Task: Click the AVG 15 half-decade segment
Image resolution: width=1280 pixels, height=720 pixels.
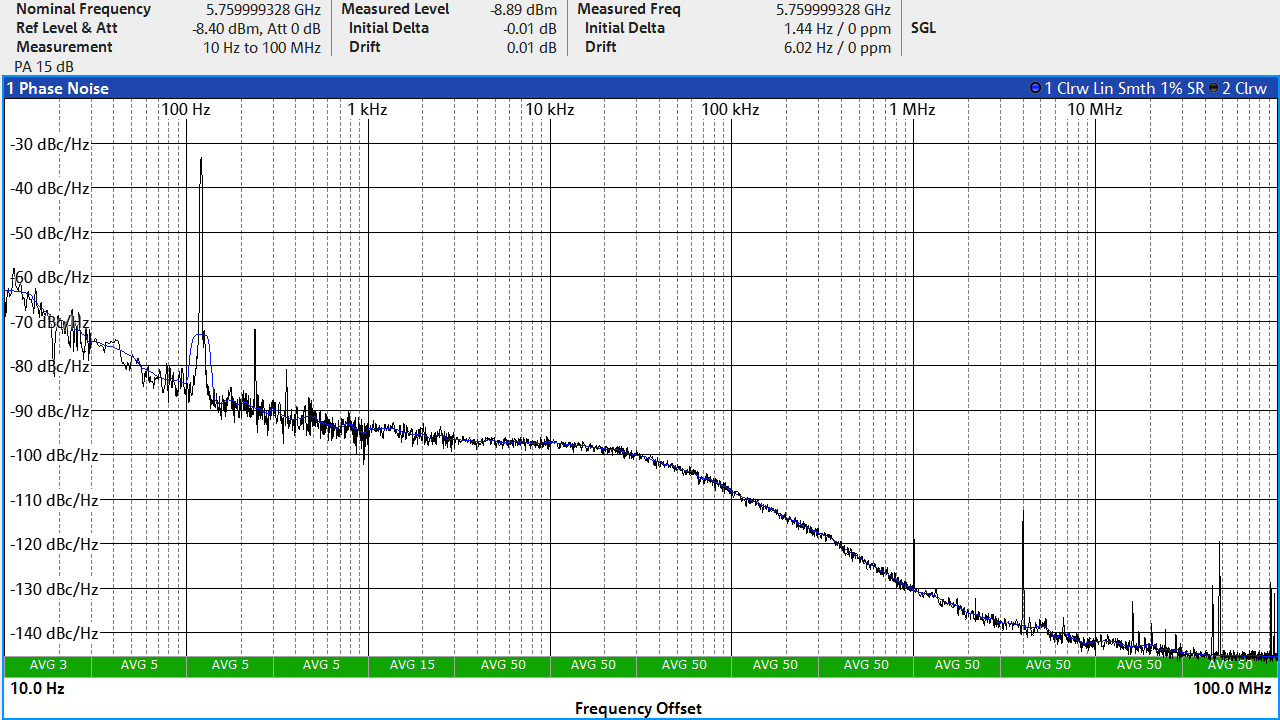Action: pyautogui.click(x=412, y=665)
